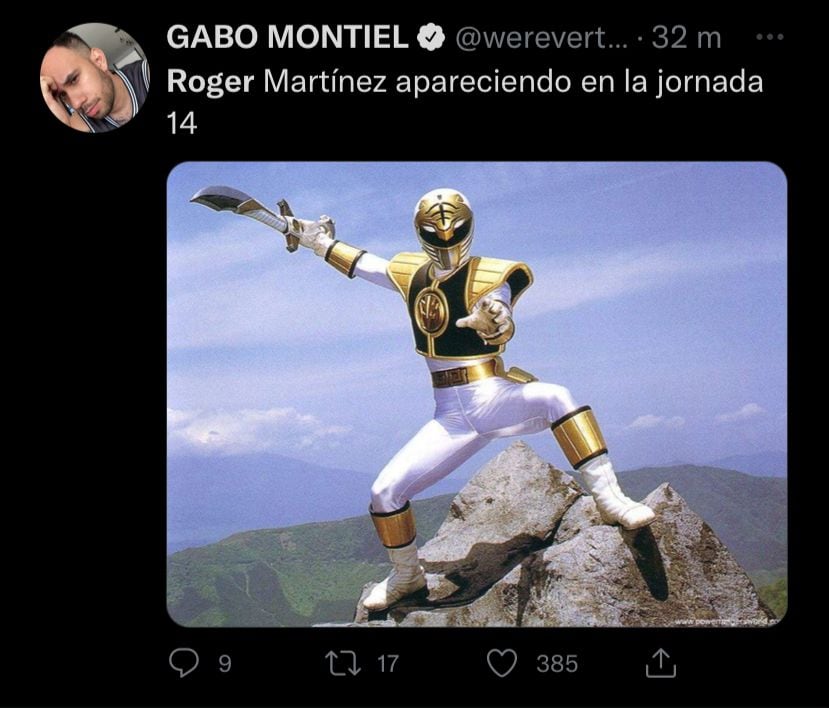
Task: Click the watermark URL in image corner
Action: click(729, 622)
